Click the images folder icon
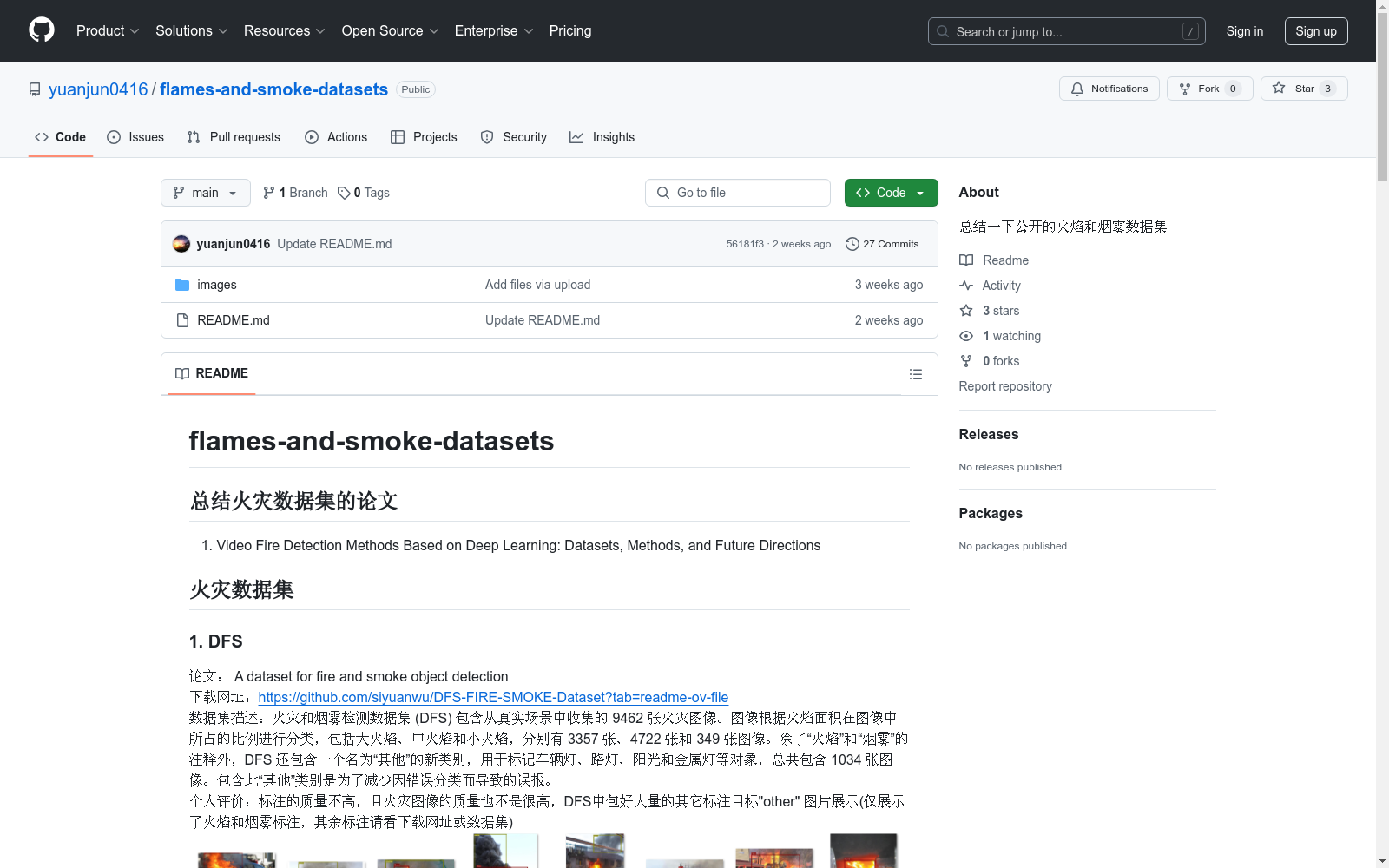The height and width of the screenshot is (868, 1389). [182, 285]
